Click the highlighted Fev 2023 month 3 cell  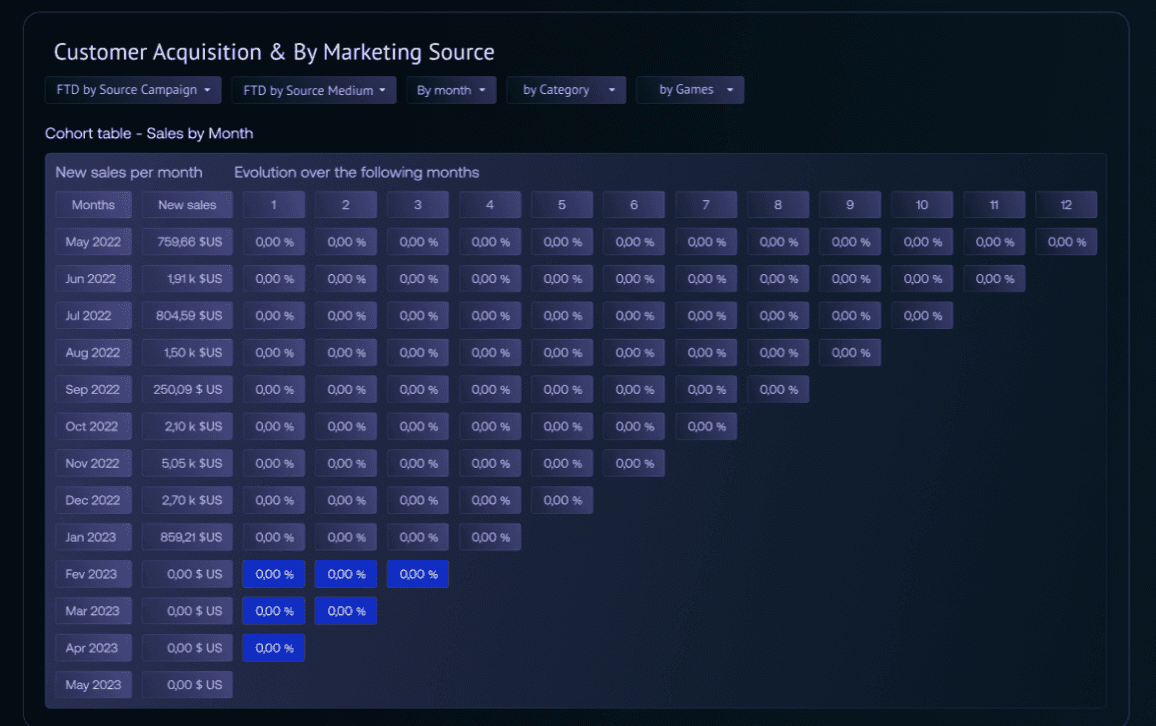coord(418,574)
